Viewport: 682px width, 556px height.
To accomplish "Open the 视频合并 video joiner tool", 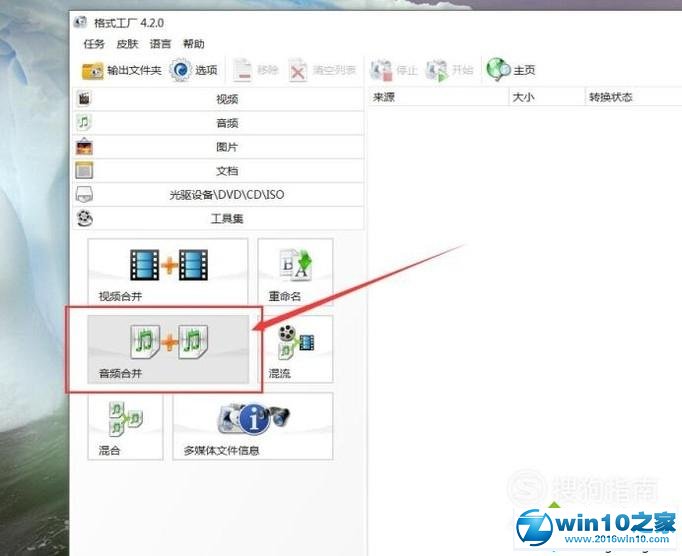I will pyautogui.click(x=167, y=272).
